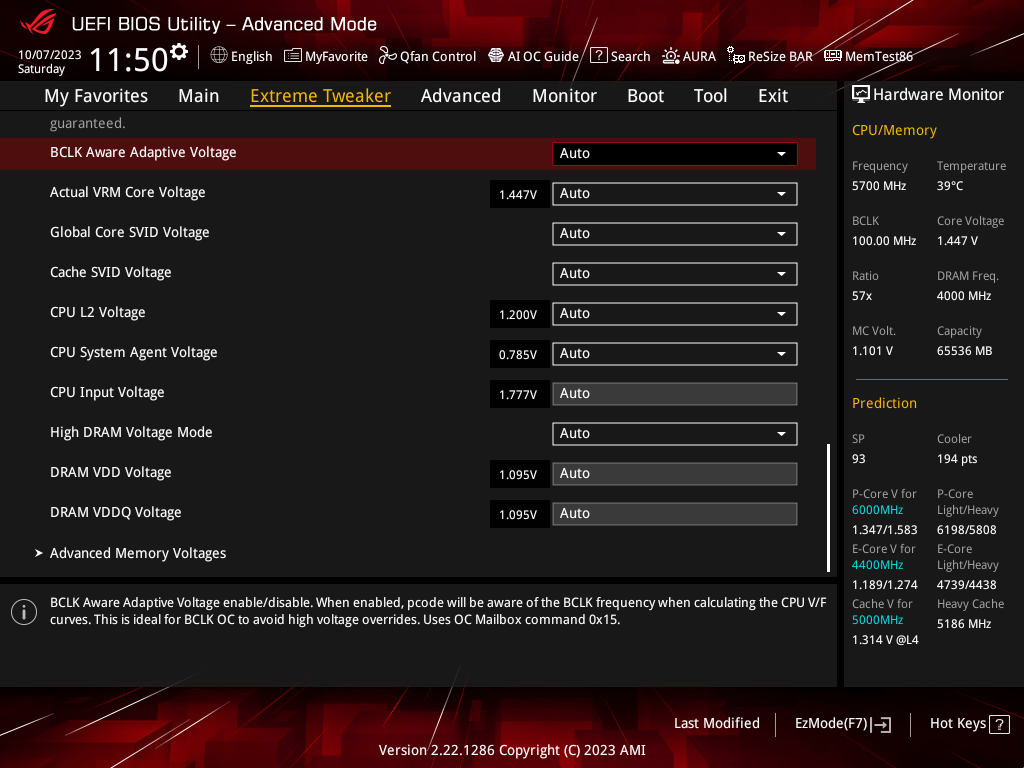Click the 5000MHz Cache prediction value
Viewport: 1024px width, 768px height.
pos(877,620)
